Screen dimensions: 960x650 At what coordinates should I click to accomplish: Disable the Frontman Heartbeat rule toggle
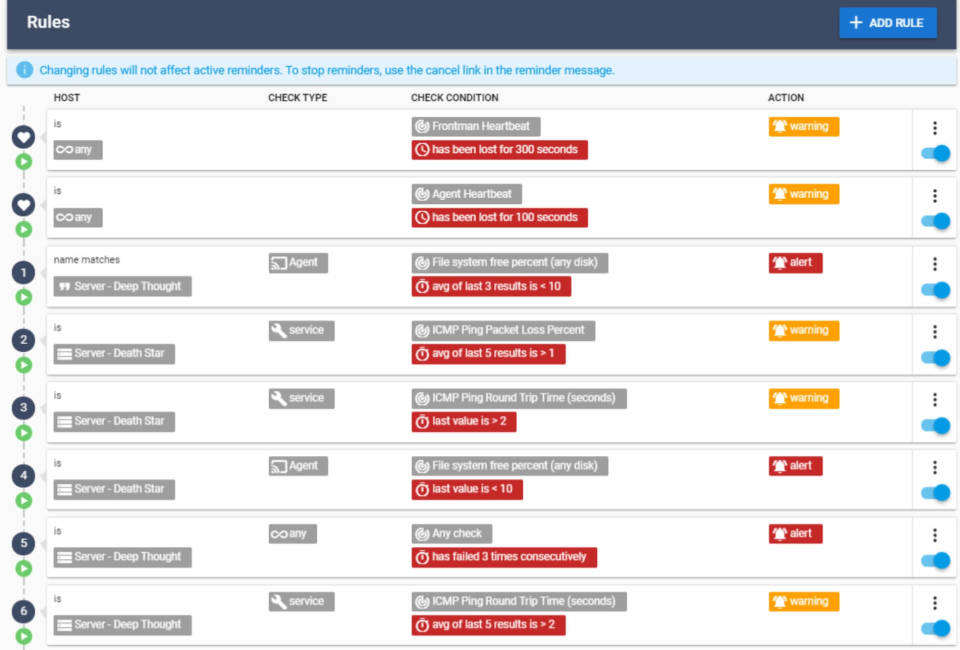(x=935, y=154)
